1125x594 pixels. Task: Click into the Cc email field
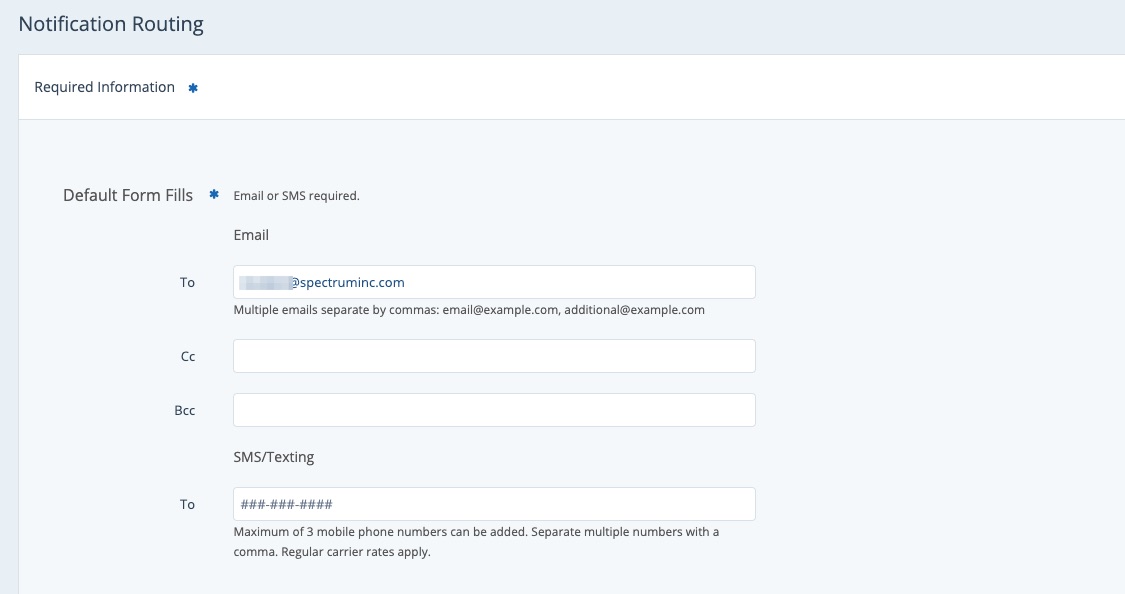point(494,356)
